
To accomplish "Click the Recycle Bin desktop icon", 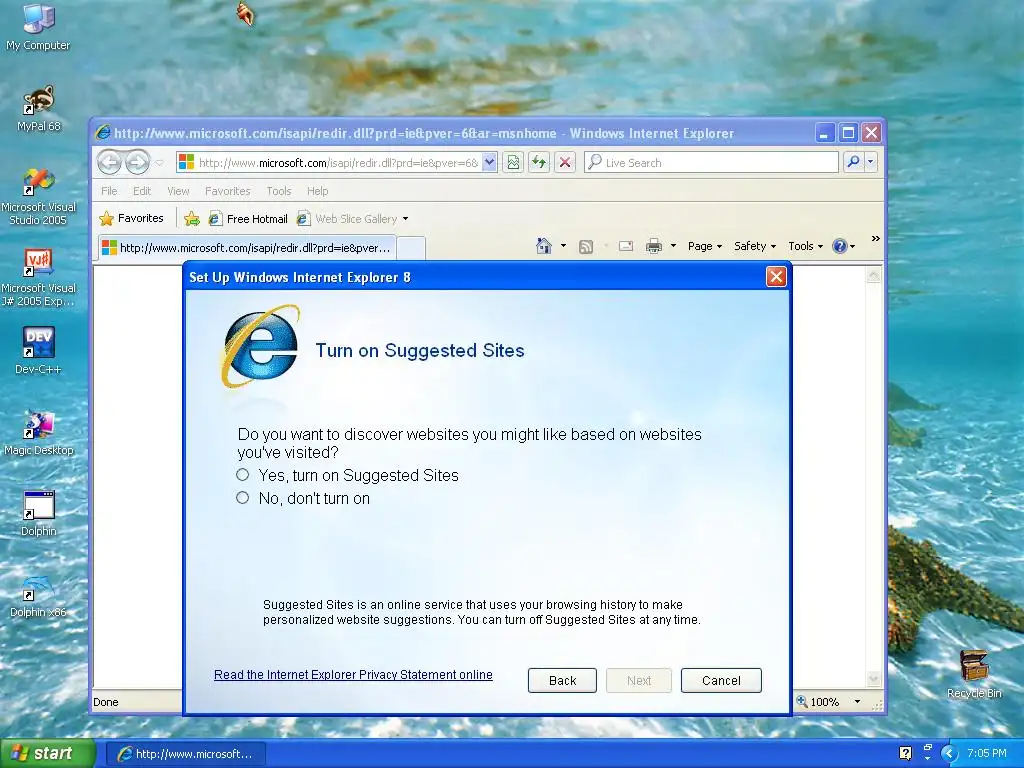I will [x=974, y=675].
